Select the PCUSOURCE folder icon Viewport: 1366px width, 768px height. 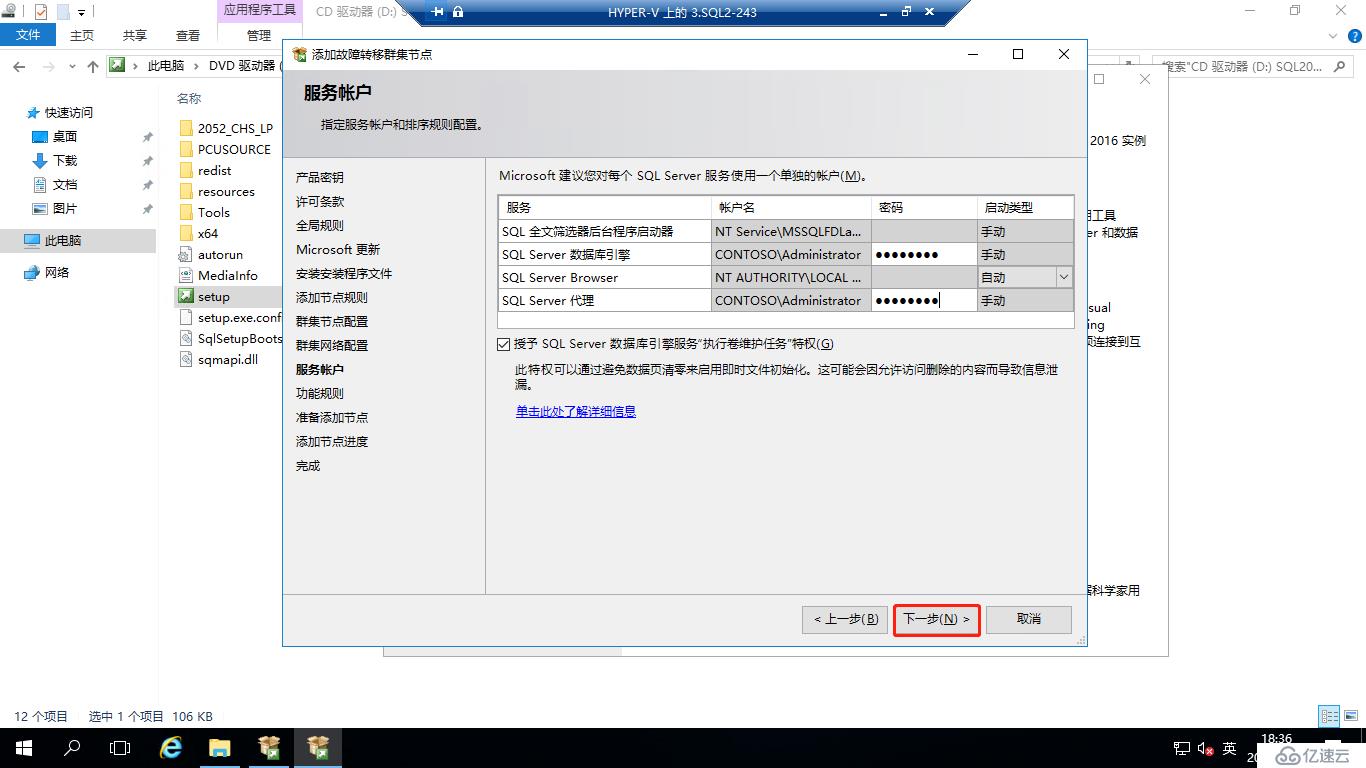[x=185, y=149]
